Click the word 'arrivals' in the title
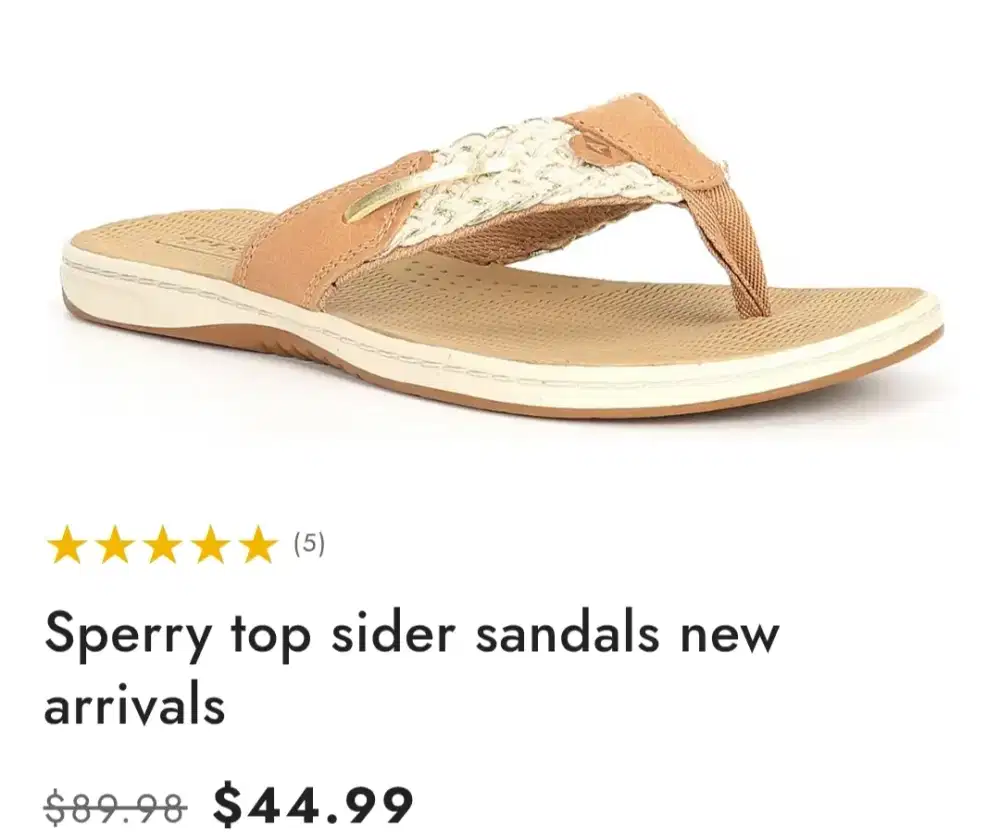The width and height of the screenshot is (1000, 839). [135, 704]
